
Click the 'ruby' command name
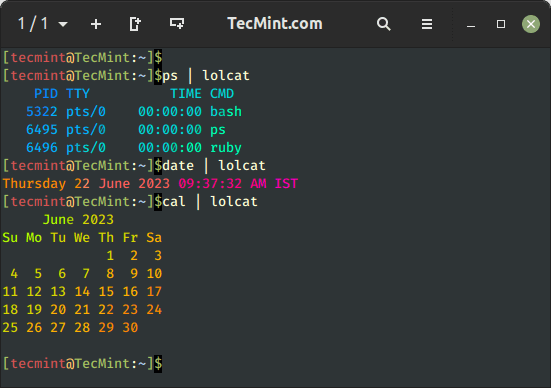(x=226, y=148)
